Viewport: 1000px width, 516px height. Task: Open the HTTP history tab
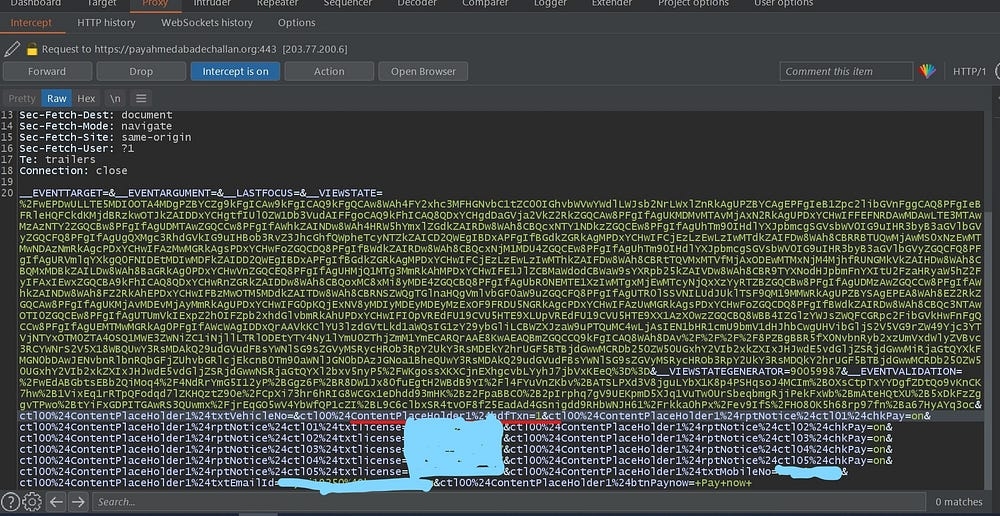[106, 22]
